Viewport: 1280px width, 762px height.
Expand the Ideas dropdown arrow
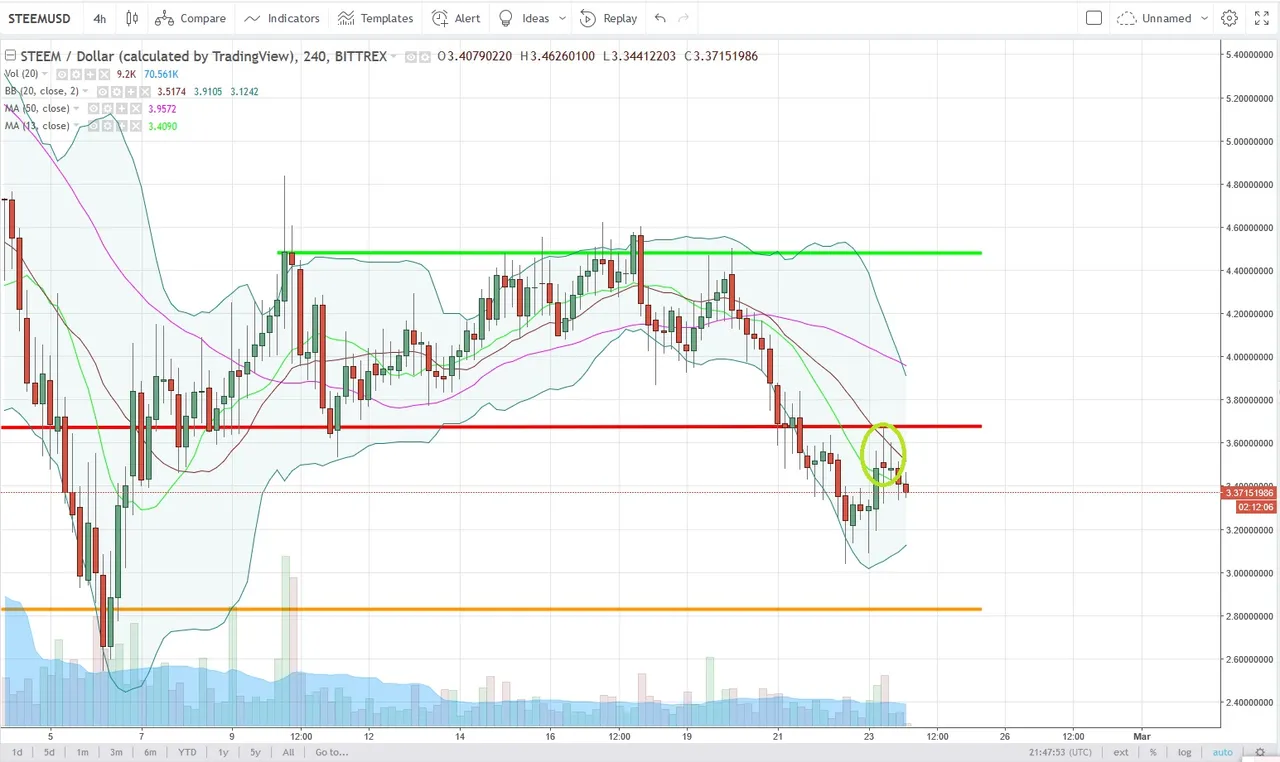point(563,18)
